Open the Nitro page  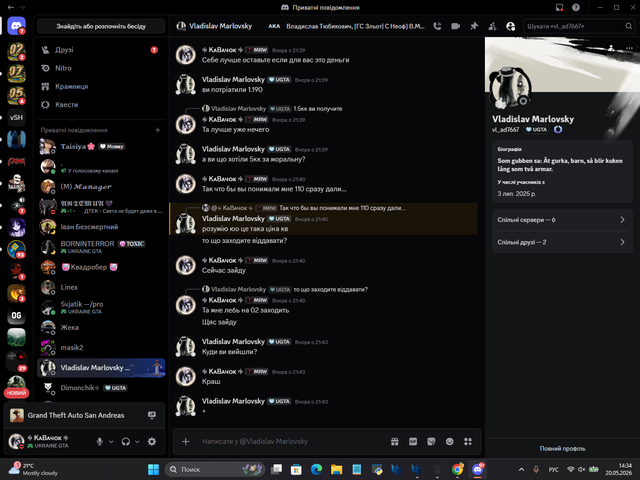(101, 68)
